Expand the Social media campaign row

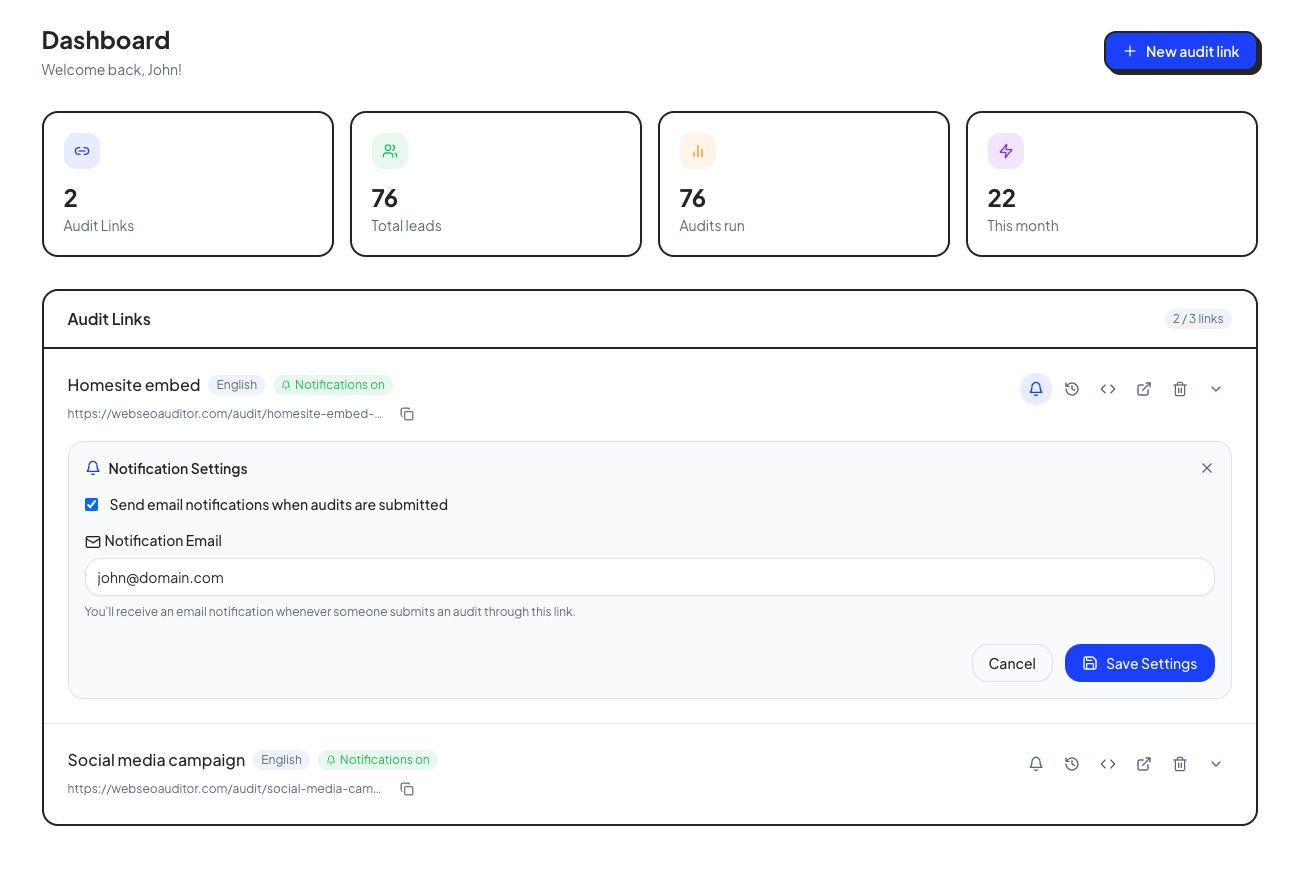tap(1216, 763)
